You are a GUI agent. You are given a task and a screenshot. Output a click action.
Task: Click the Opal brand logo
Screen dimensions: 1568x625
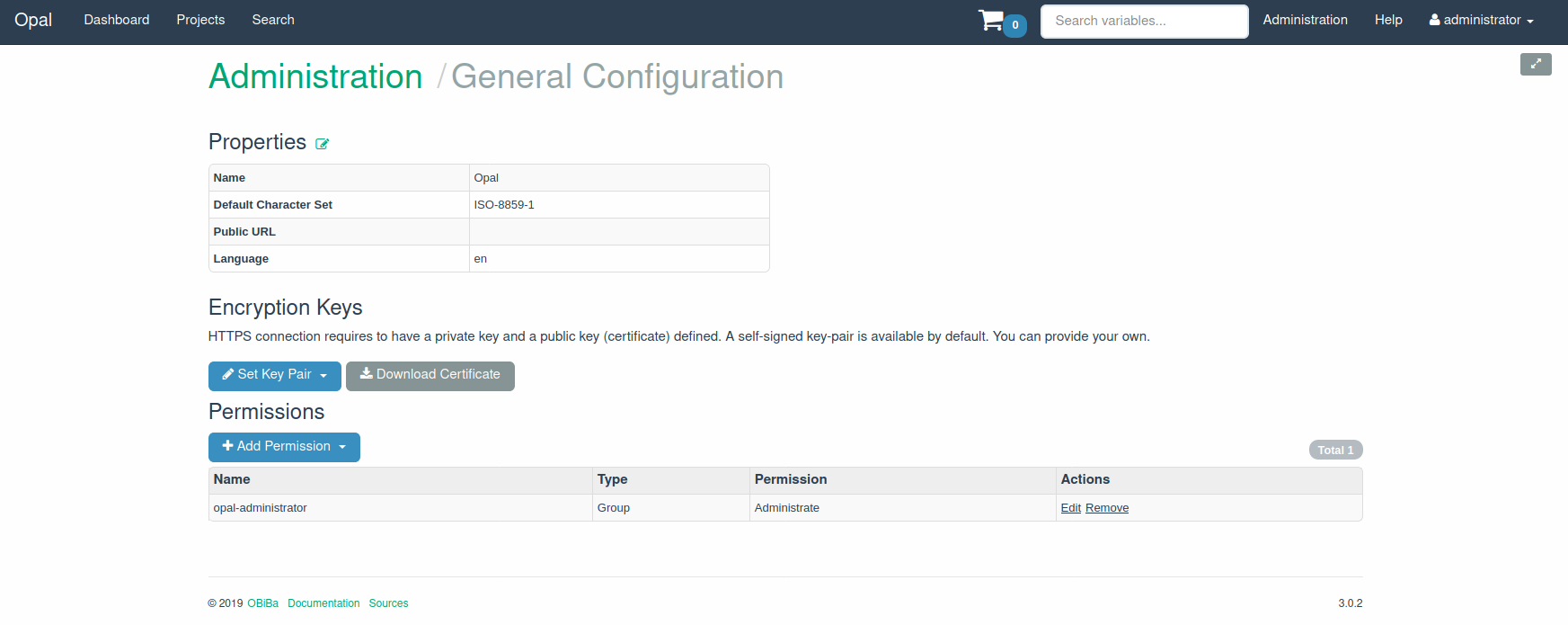click(x=33, y=20)
